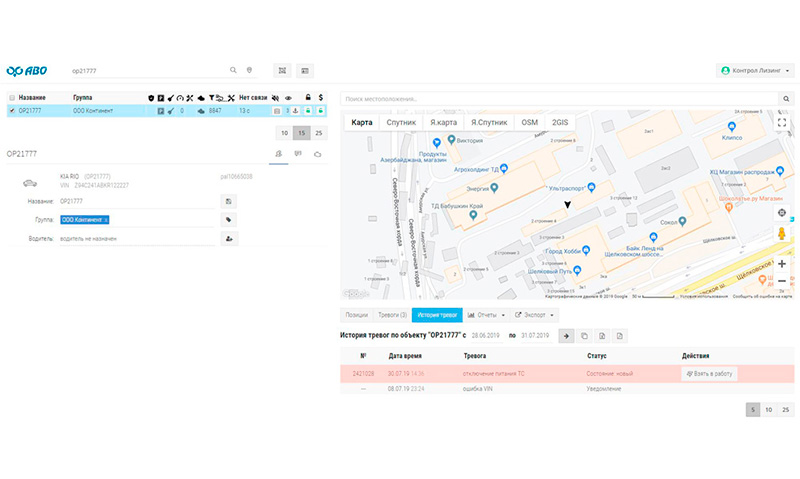Image resolution: width=800 pixels, height=479 pixels.
Task: Click the assign driver icon next to Водитель
Action: (229, 238)
